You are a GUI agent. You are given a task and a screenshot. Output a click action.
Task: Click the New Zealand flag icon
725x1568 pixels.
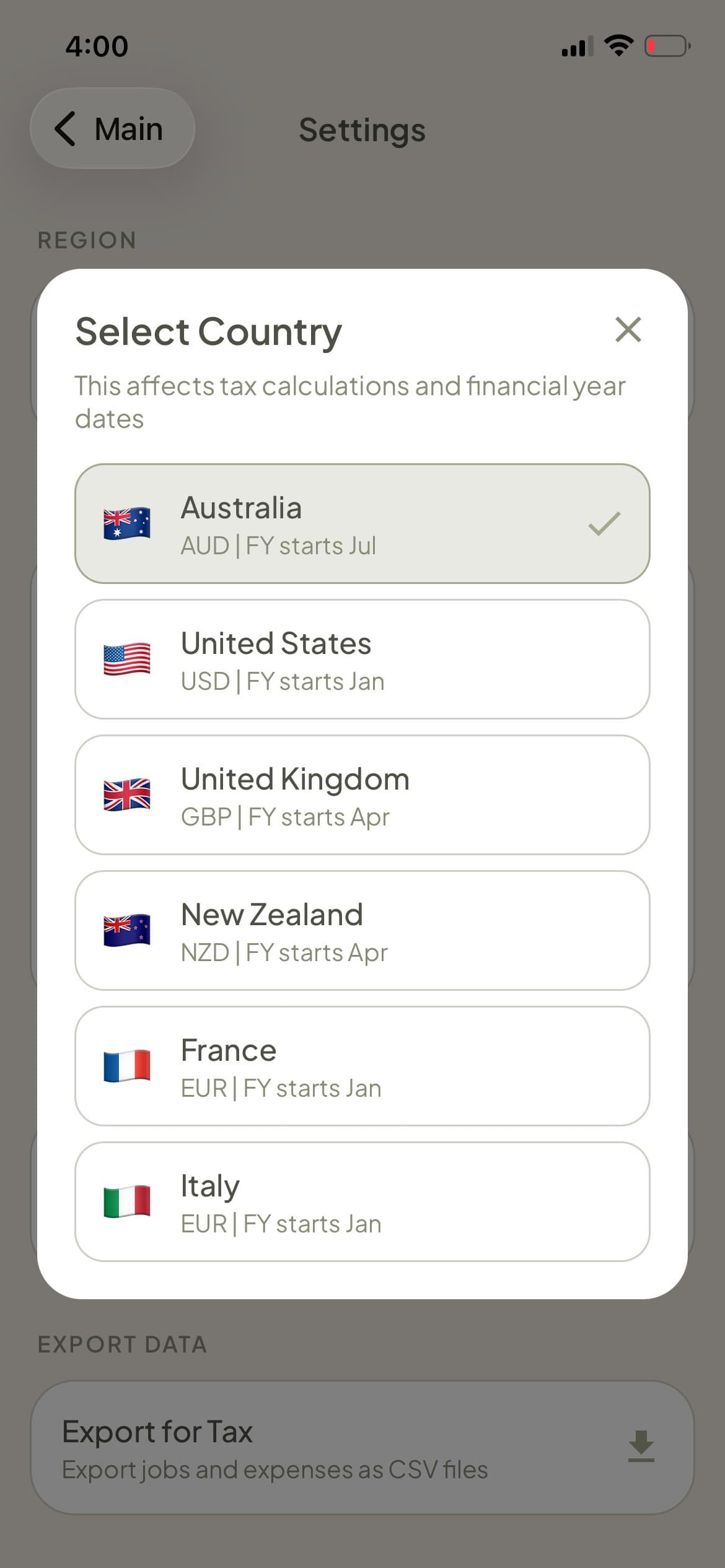(125, 931)
